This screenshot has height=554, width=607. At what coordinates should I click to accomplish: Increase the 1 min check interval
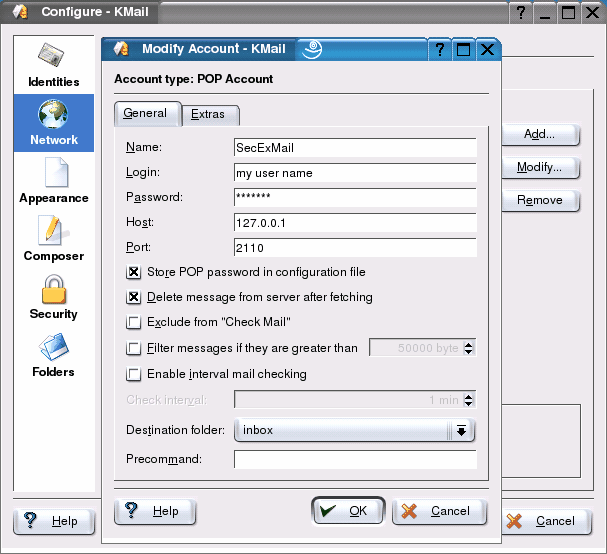468,396
